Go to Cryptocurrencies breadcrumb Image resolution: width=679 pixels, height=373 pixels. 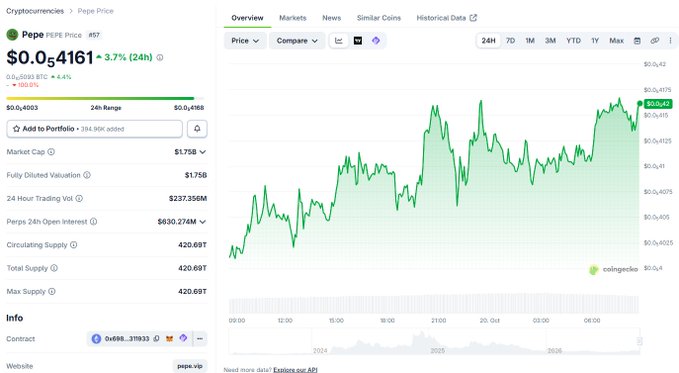point(35,11)
